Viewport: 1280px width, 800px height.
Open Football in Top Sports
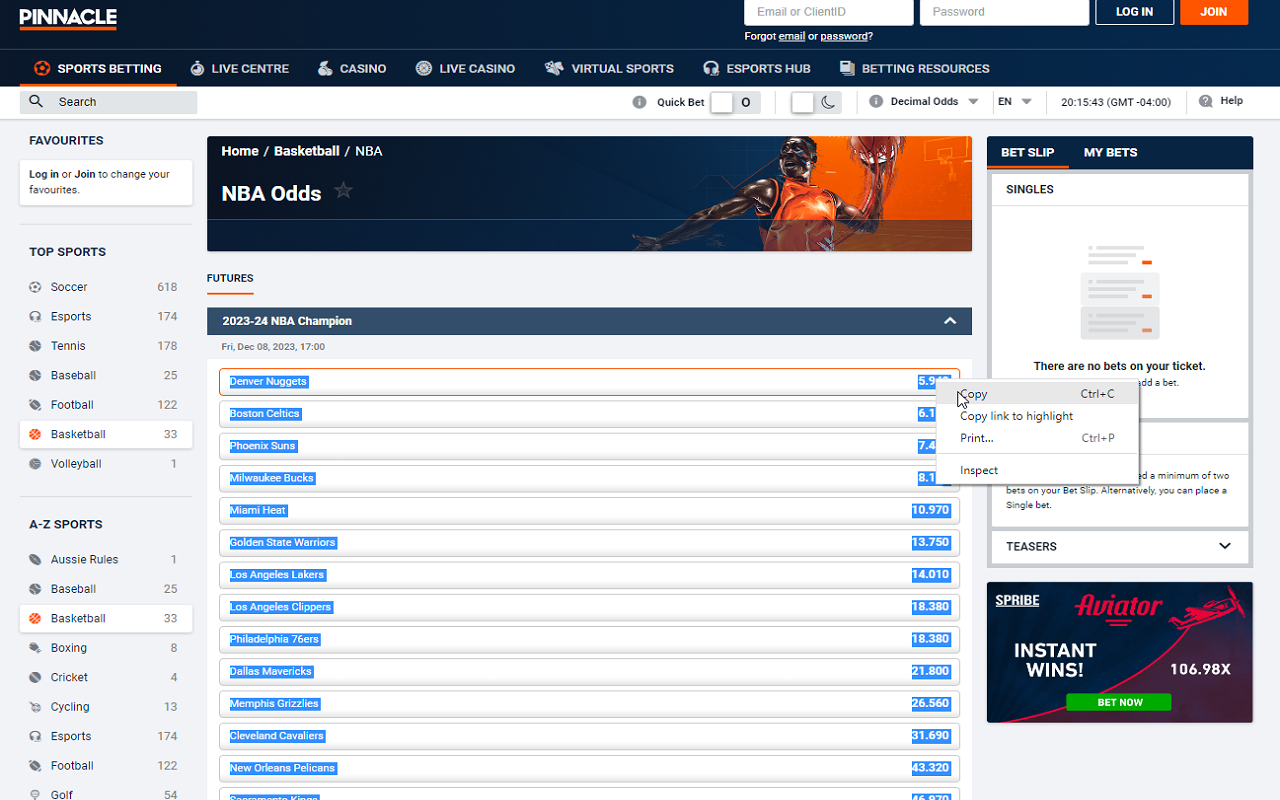(106, 405)
